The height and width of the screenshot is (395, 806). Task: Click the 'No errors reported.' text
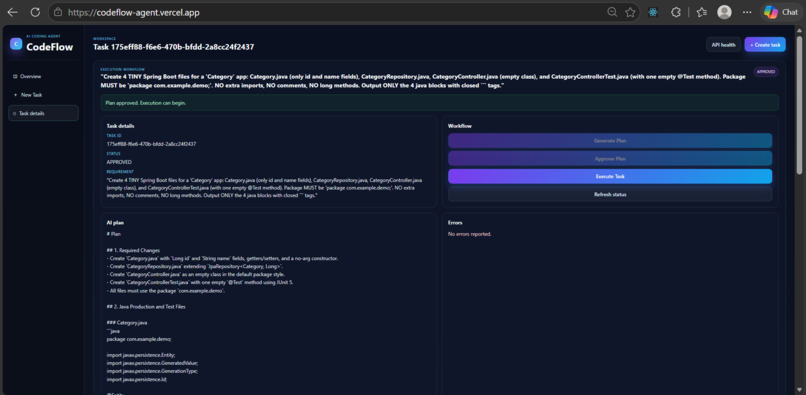(469, 234)
